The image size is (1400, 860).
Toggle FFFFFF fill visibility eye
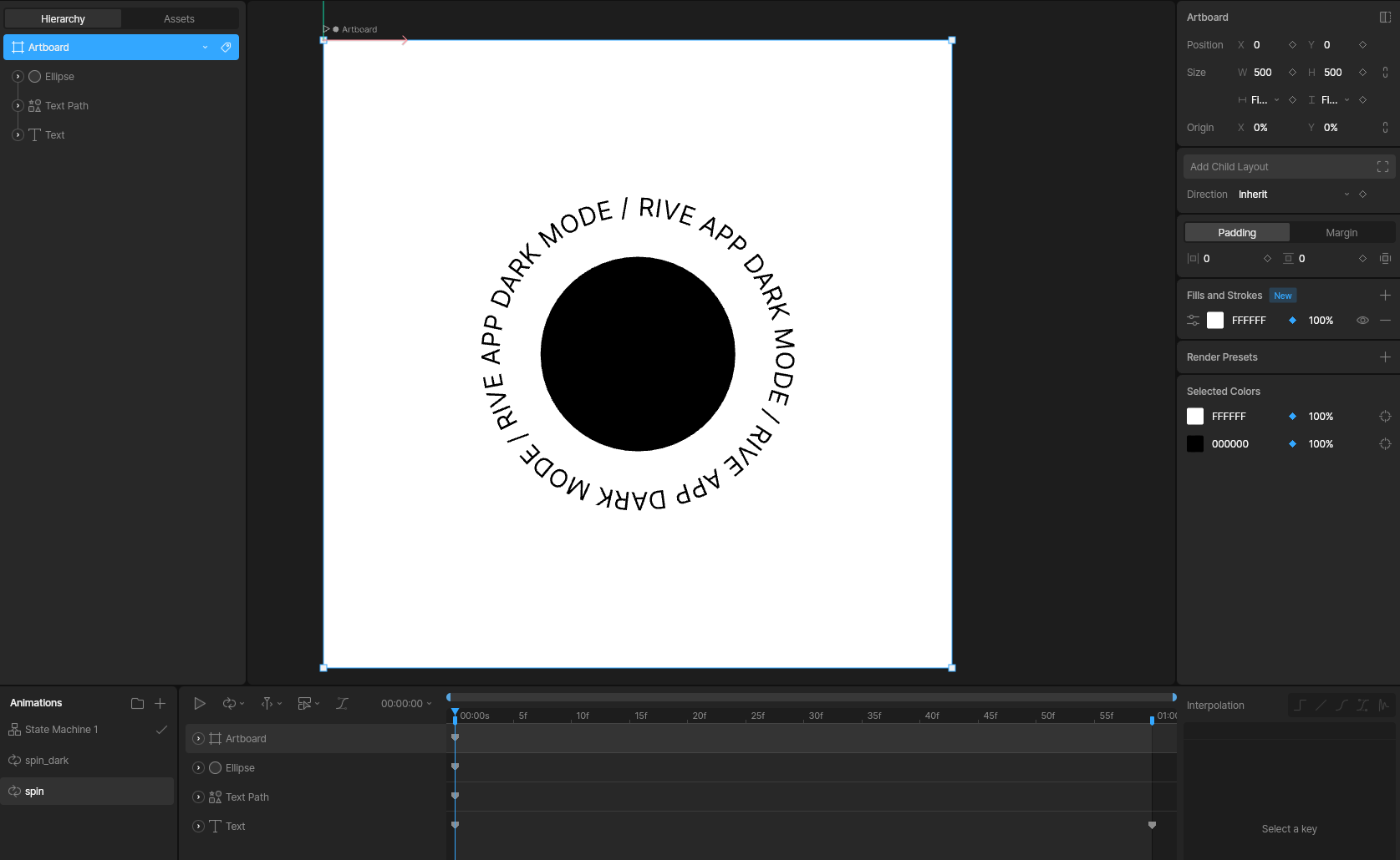(x=1362, y=320)
